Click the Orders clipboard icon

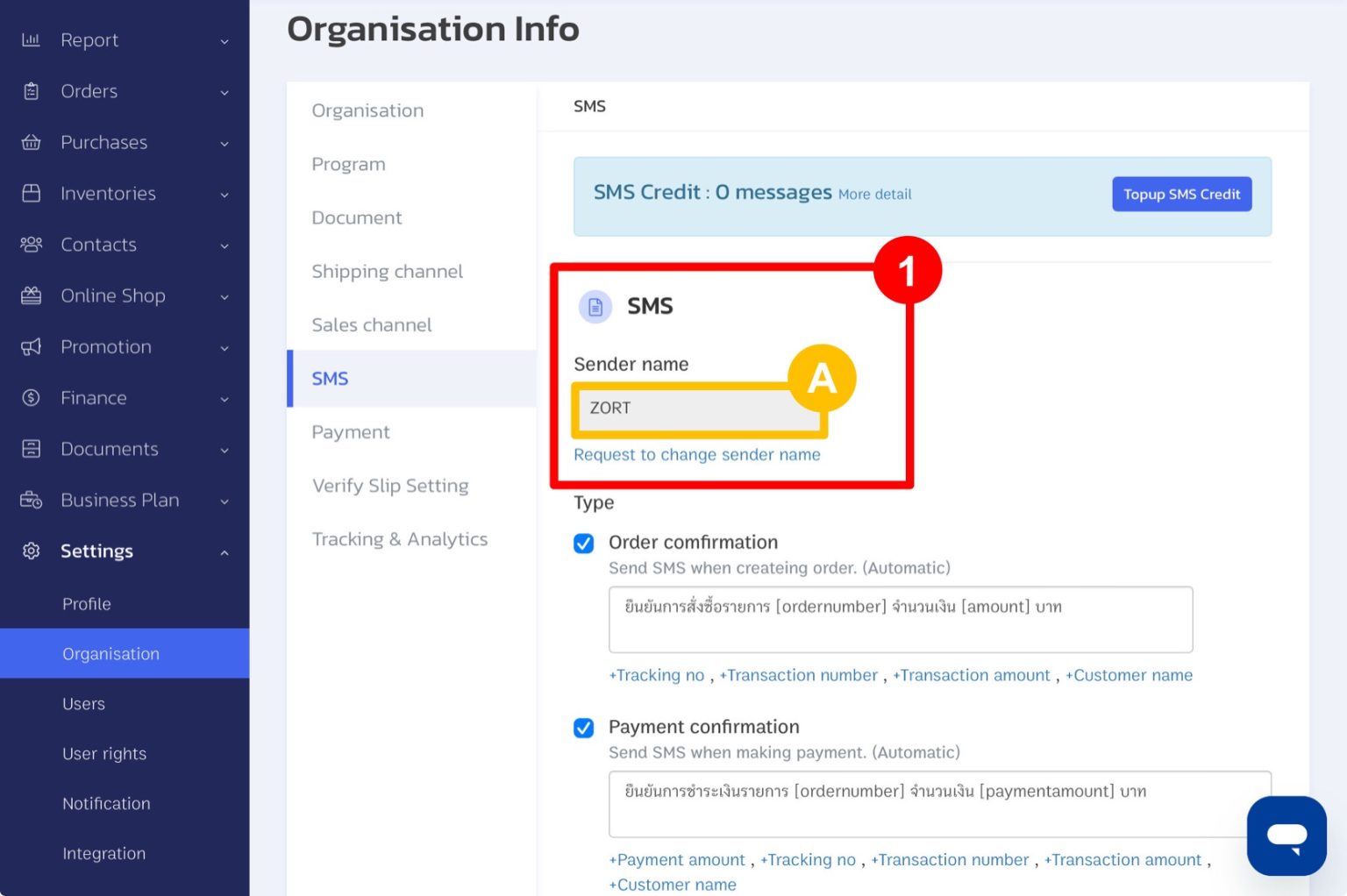click(x=32, y=91)
